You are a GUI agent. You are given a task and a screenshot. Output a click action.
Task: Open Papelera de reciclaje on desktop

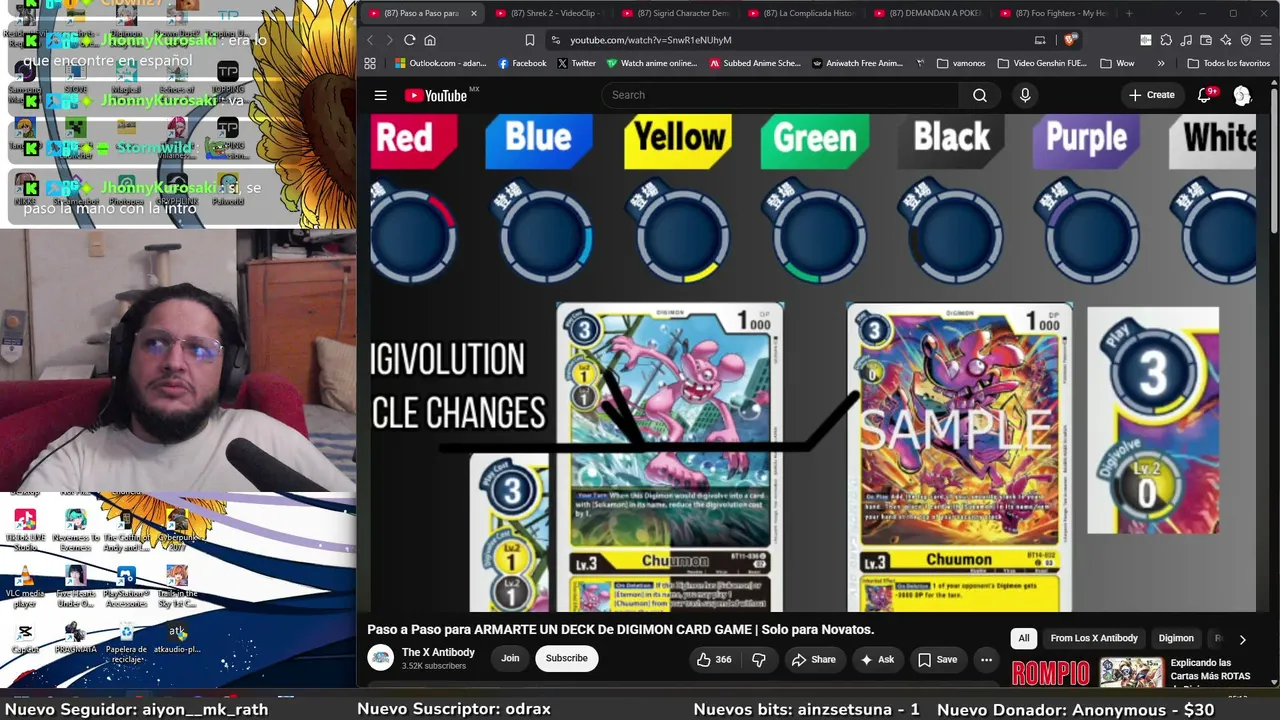pos(126,641)
